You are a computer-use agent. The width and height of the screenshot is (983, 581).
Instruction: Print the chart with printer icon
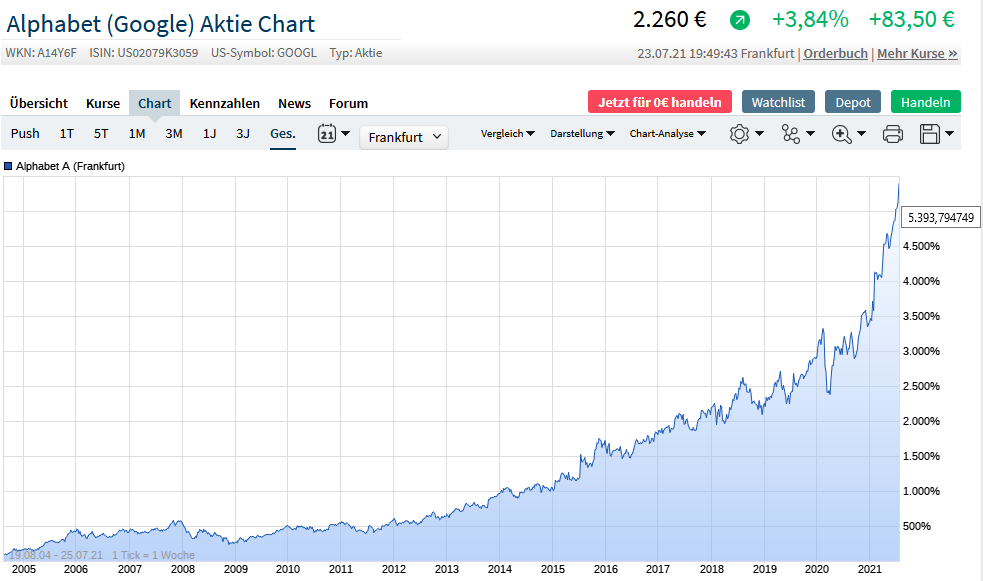tap(893, 134)
